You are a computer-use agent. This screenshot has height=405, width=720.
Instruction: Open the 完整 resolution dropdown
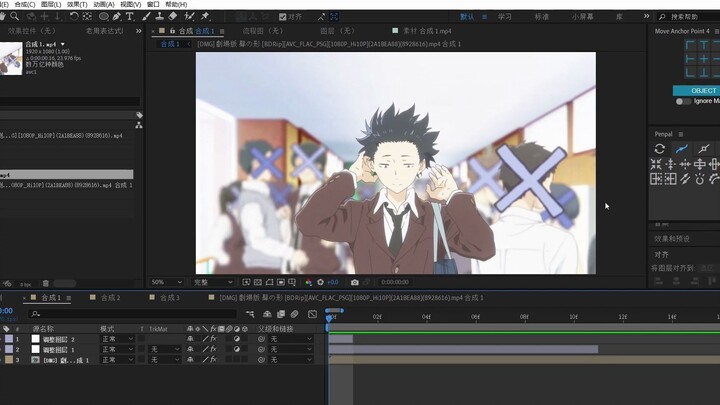click(x=213, y=282)
